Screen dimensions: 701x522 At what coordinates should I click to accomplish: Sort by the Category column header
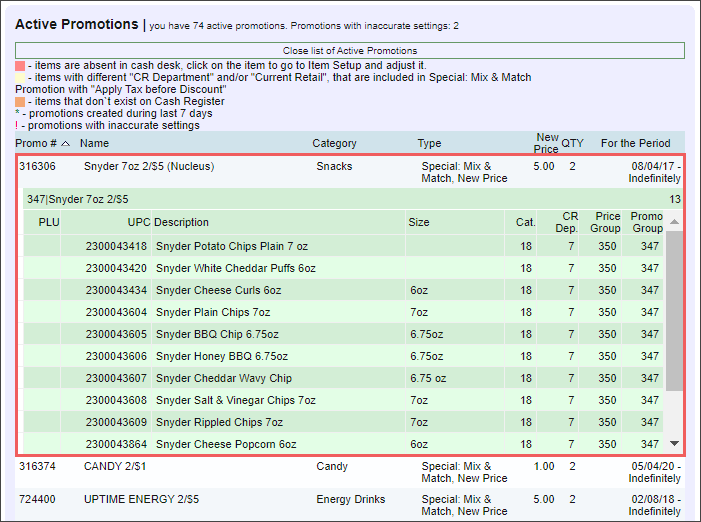[x=334, y=144]
